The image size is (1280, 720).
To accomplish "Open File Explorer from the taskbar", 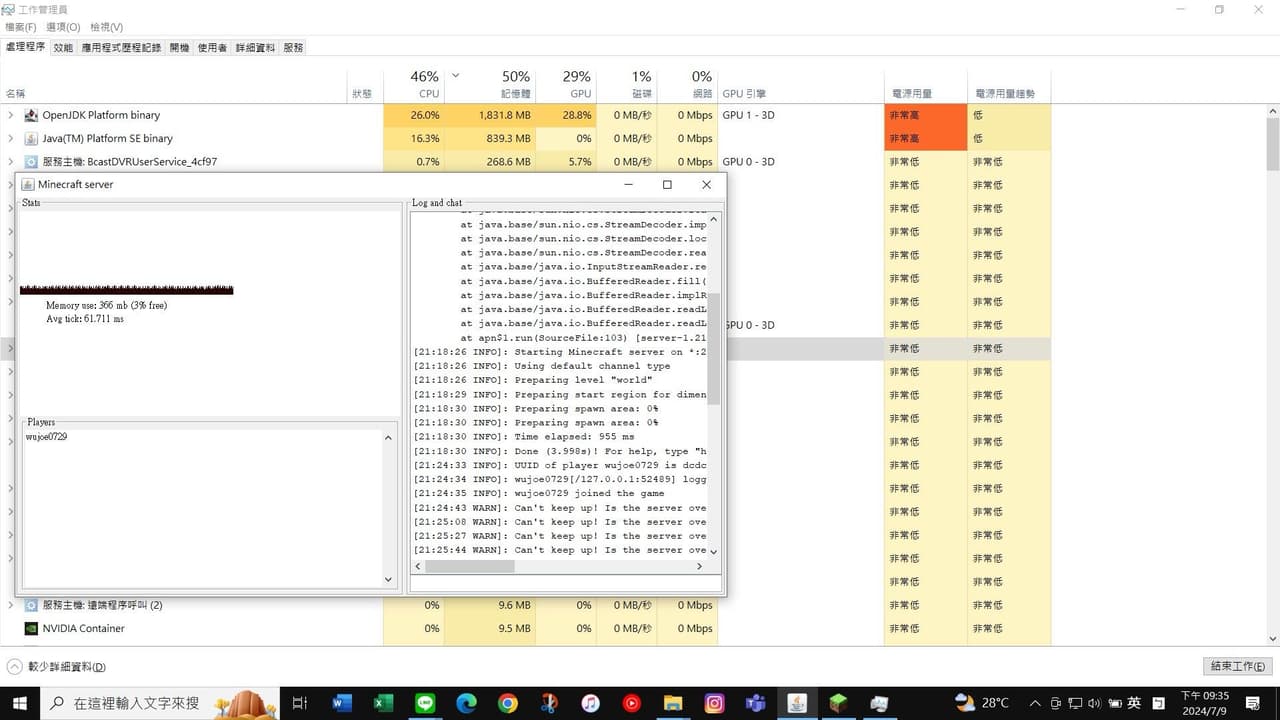I will [x=673, y=703].
